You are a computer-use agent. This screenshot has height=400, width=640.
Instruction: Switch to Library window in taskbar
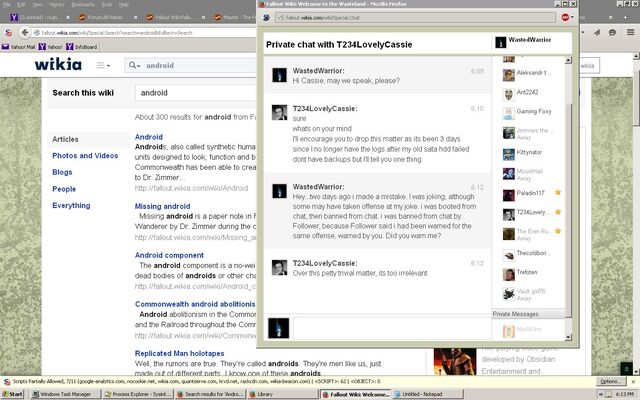point(282,394)
